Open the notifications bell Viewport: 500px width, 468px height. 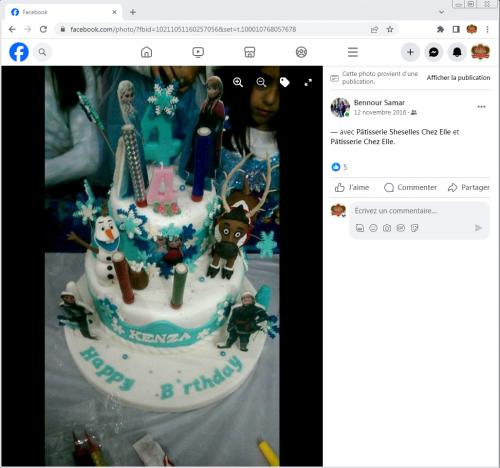(457, 52)
